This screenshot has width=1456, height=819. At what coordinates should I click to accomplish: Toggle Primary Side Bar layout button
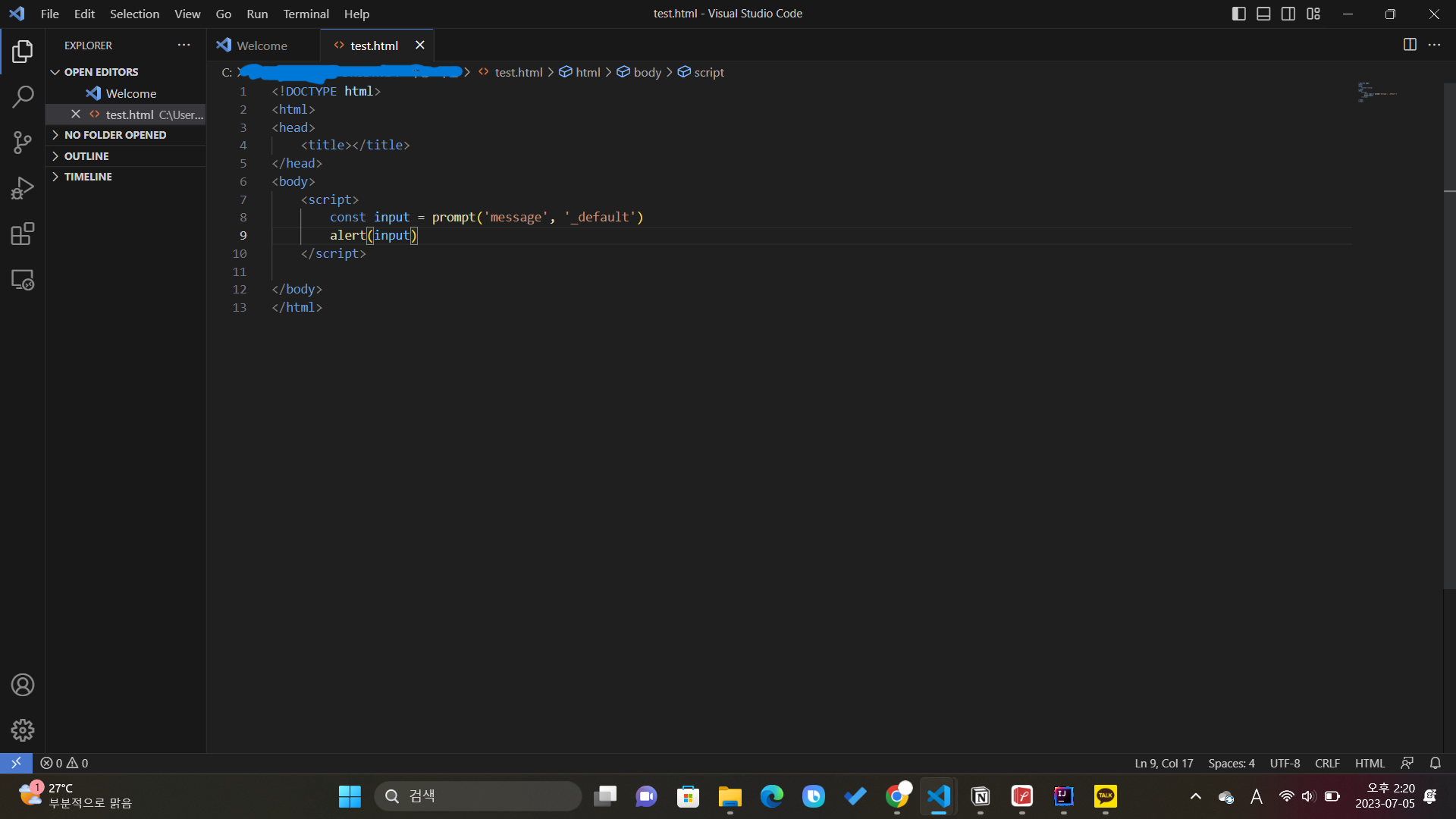(1239, 14)
